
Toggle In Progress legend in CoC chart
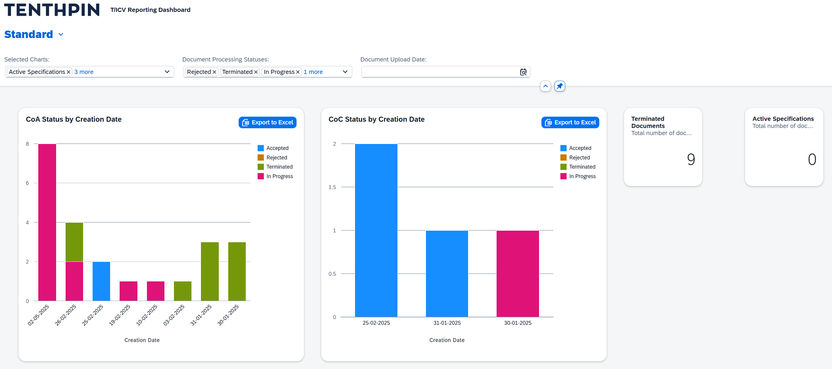click(578, 176)
